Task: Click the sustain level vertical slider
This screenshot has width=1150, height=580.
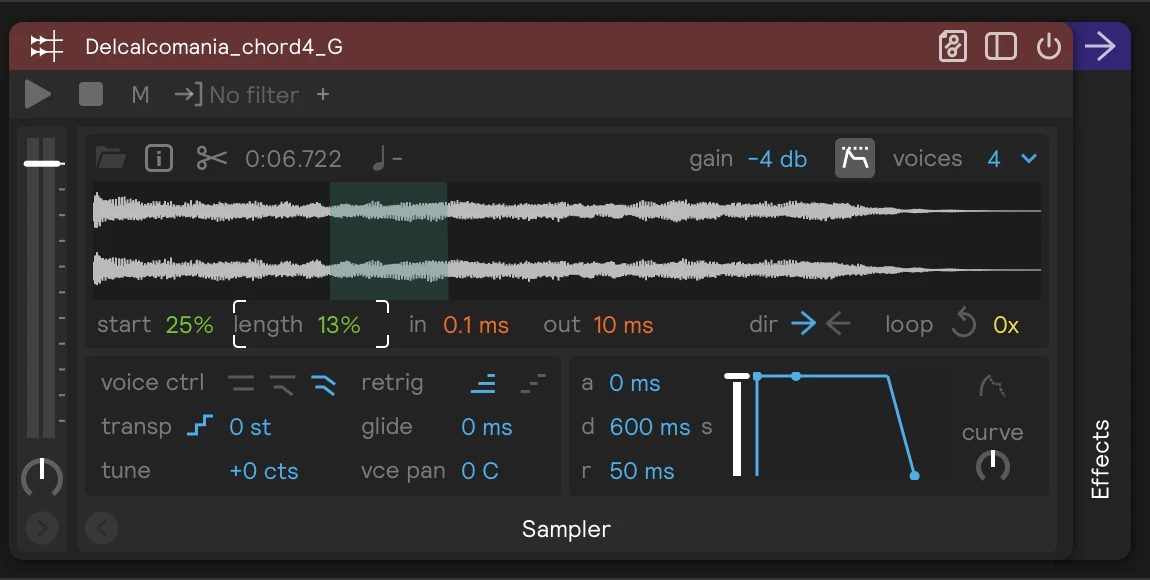Action: [737, 425]
